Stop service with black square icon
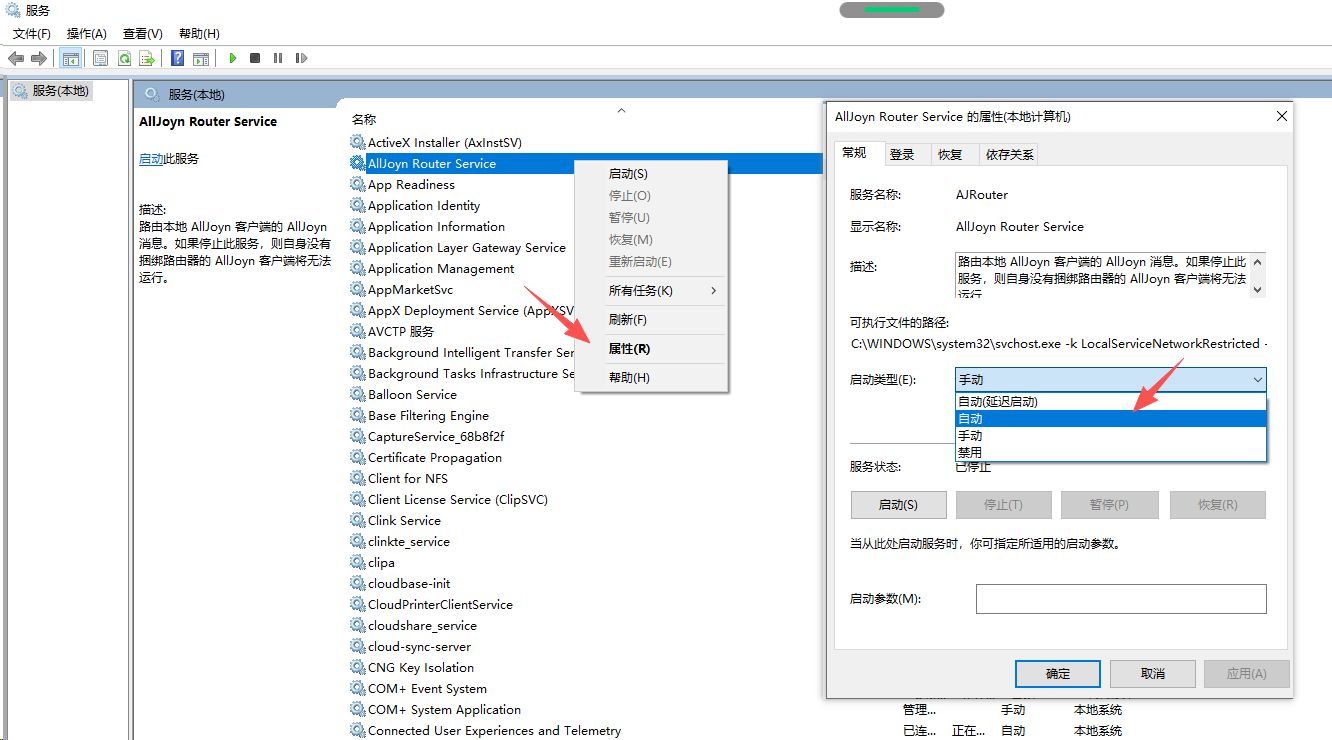 255,58
